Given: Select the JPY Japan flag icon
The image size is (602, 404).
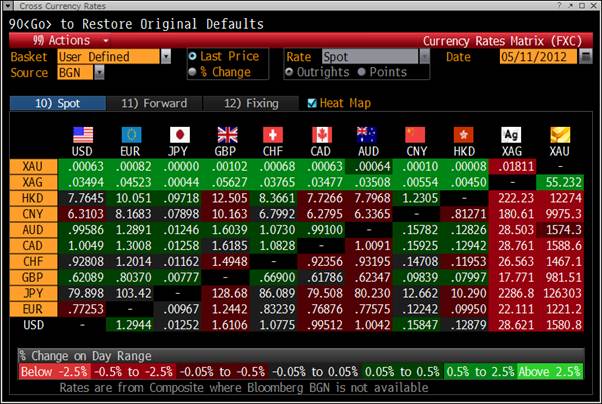Looking at the screenshot, I should 179,134.
